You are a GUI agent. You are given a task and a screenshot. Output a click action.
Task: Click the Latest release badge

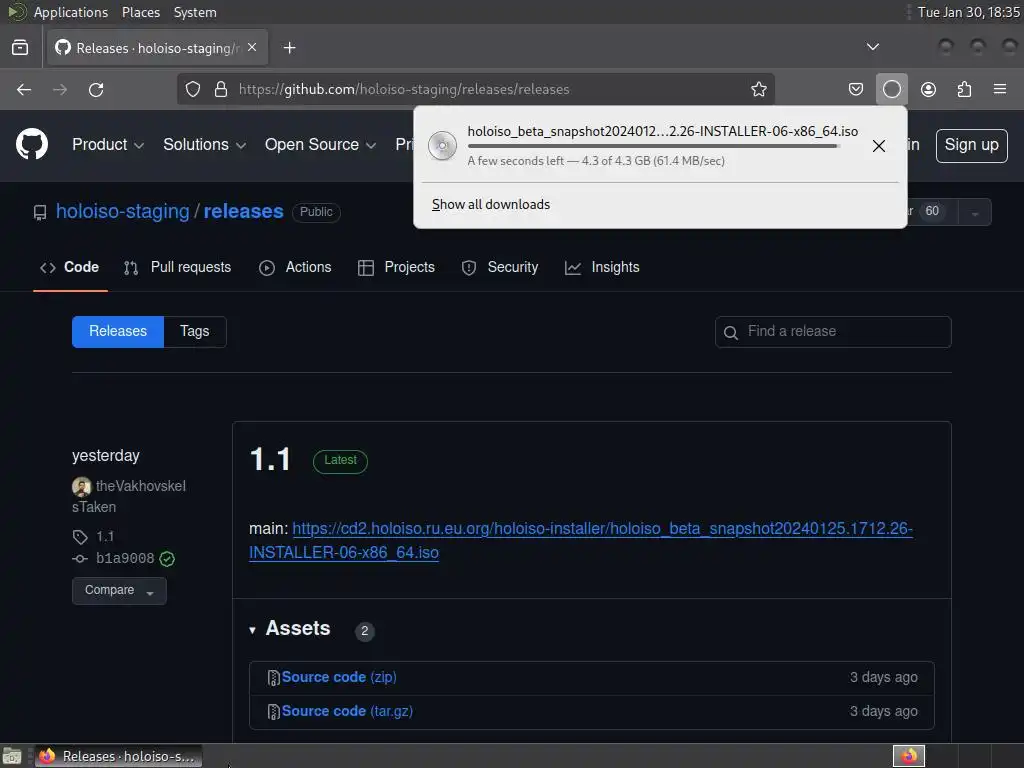(x=340, y=461)
